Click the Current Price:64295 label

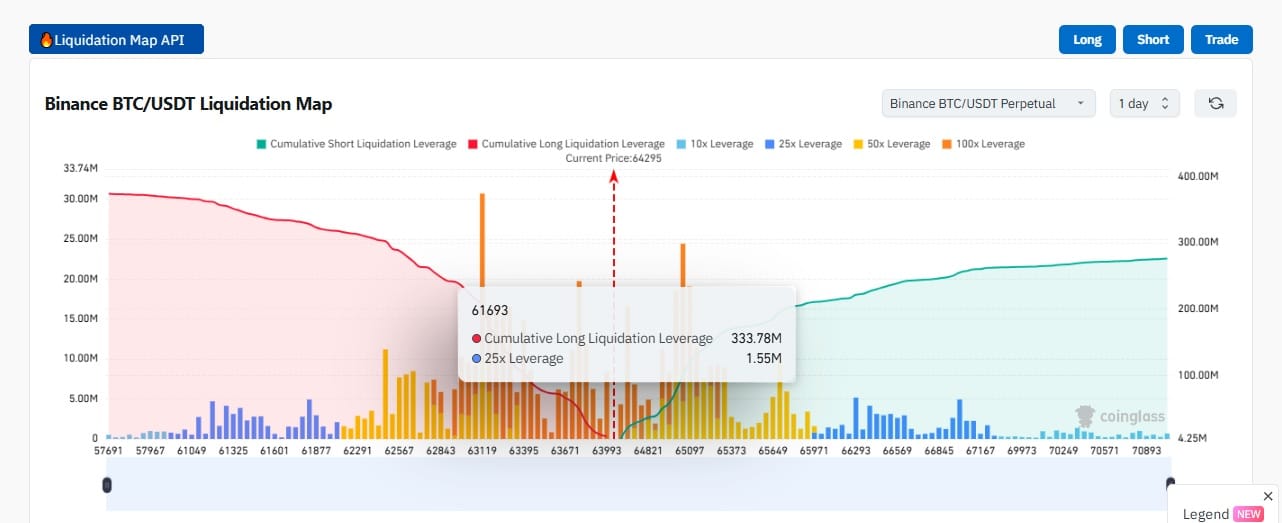tap(613, 158)
